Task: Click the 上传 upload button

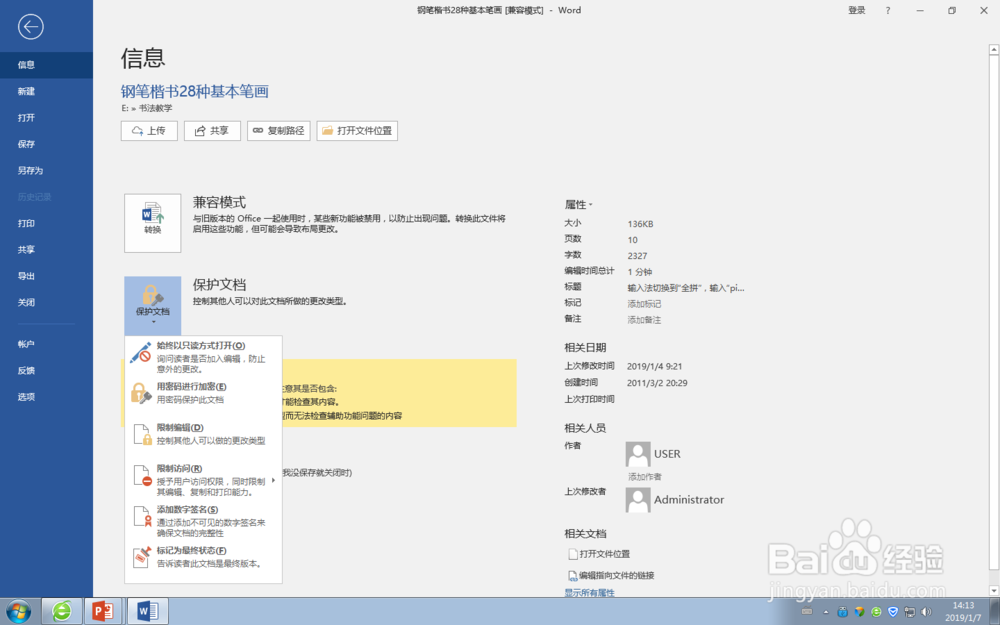Action: [x=149, y=131]
